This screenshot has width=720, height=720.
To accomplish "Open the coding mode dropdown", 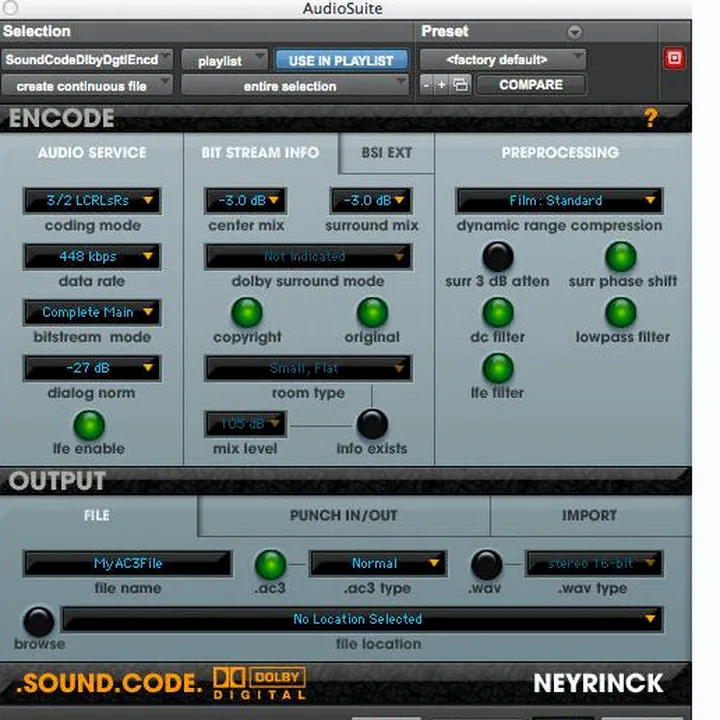I will click(x=92, y=201).
